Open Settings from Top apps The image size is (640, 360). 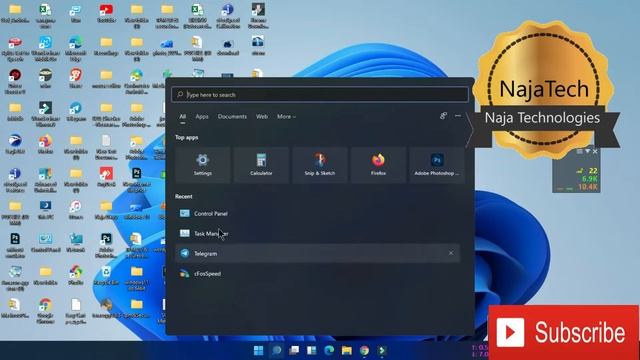(x=203, y=164)
